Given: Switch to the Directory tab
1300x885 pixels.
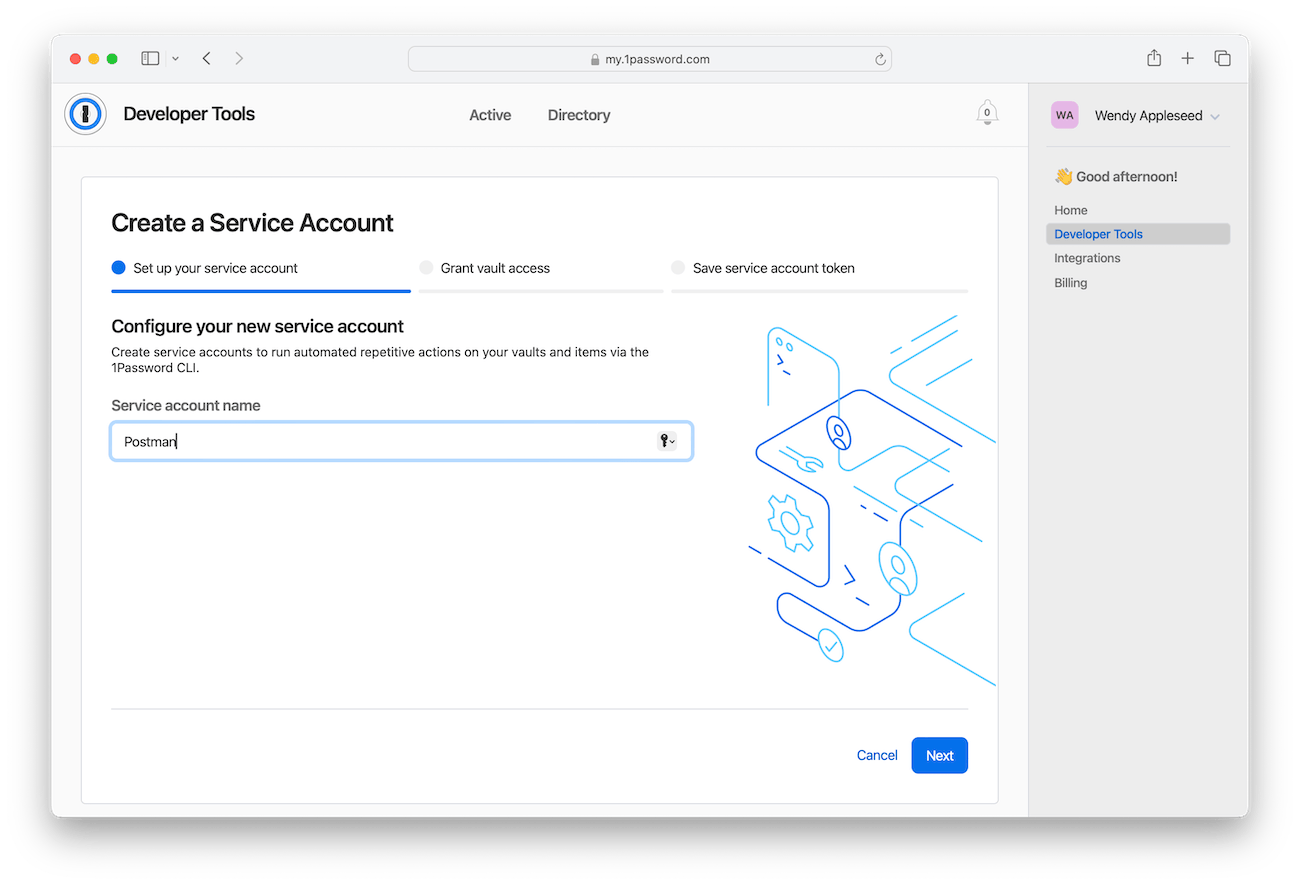Looking at the screenshot, I should tap(578, 114).
